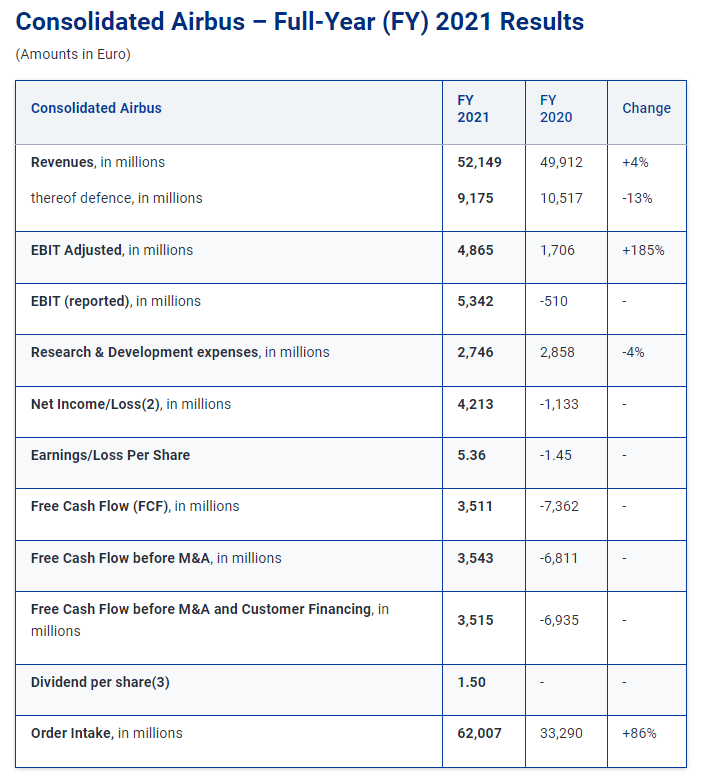This screenshot has width=702, height=778.
Task: Click the Revenues row label
Action: click(x=98, y=162)
